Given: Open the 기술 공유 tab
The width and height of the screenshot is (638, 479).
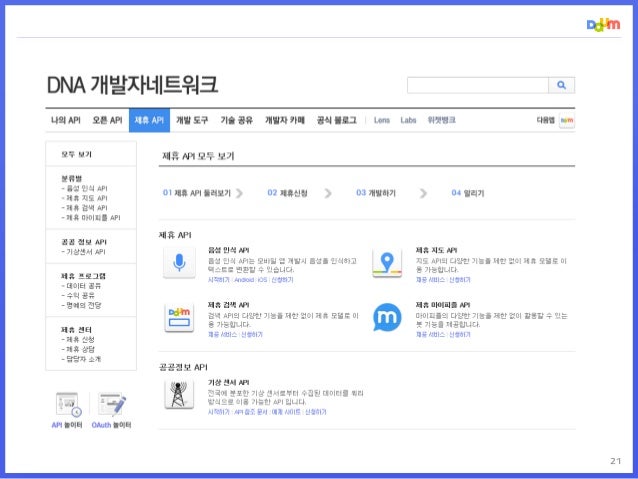Looking at the screenshot, I should [x=236, y=120].
